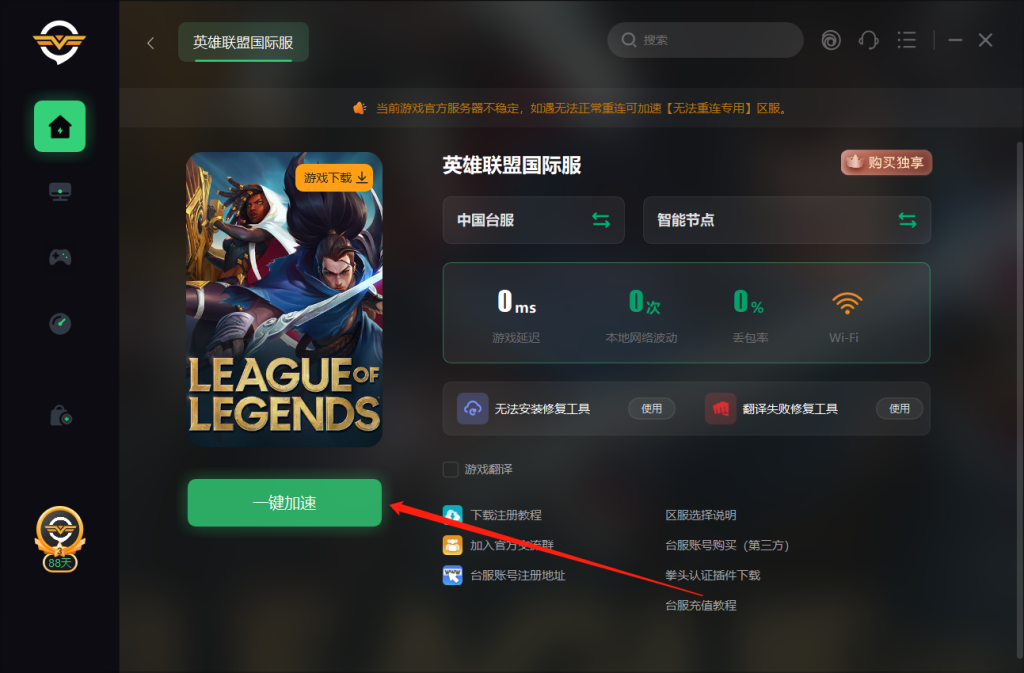Switch the 中国台服 server region selector

tap(534, 220)
